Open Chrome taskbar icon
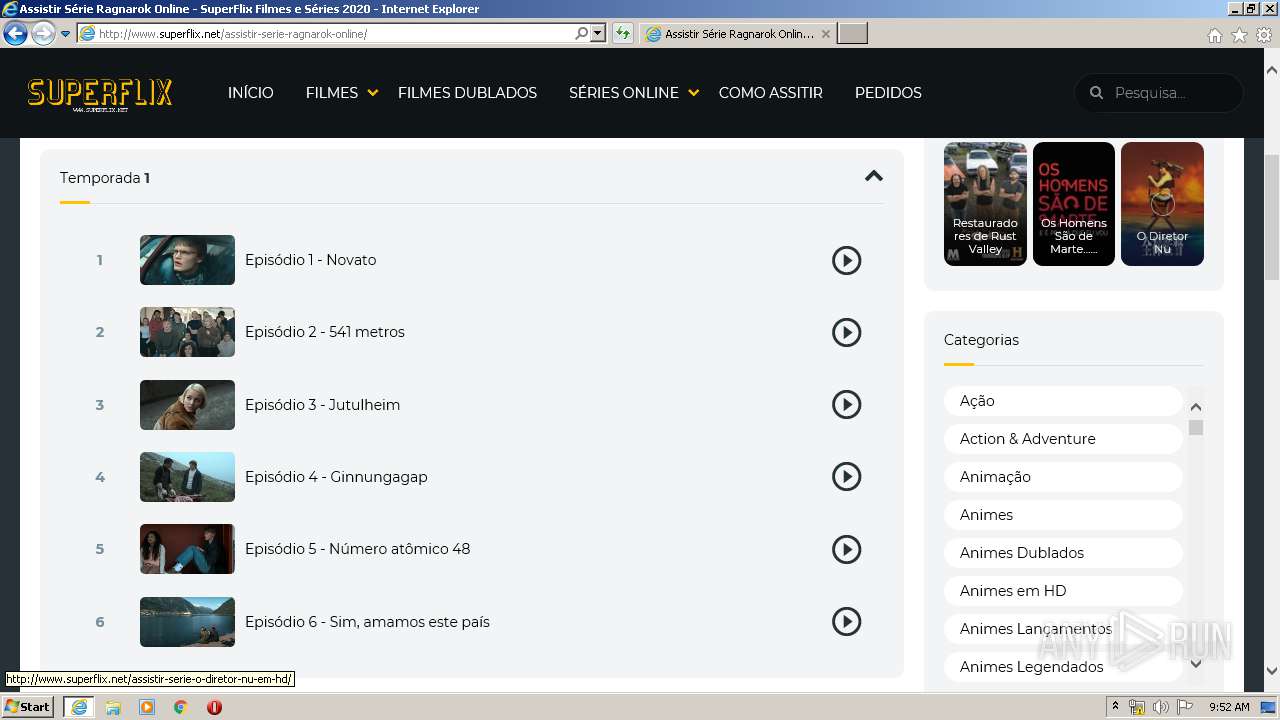The width and height of the screenshot is (1280, 720). click(x=181, y=707)
